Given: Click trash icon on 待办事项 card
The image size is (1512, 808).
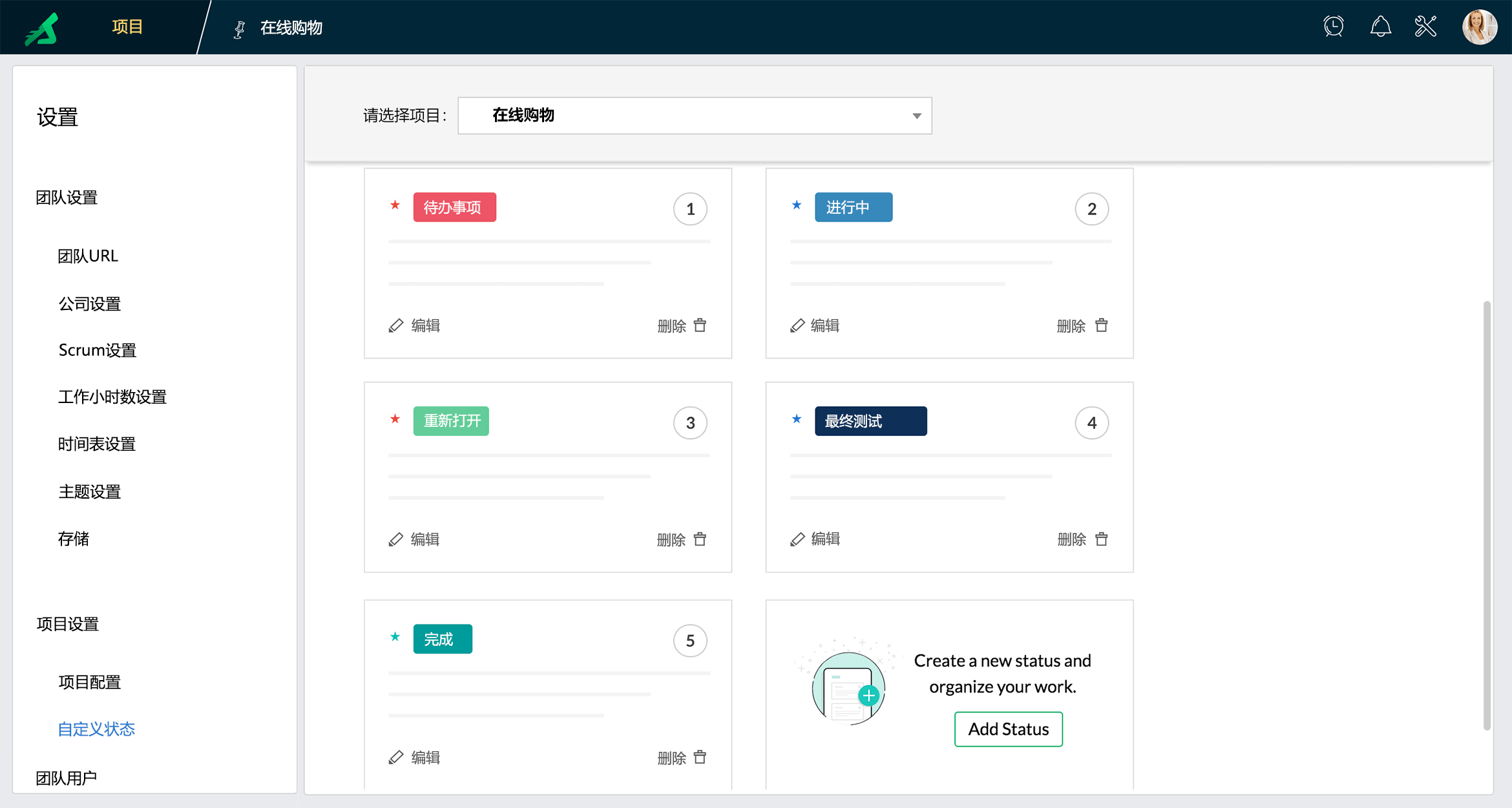Looking at the screenshot, I should click(700, 326).
